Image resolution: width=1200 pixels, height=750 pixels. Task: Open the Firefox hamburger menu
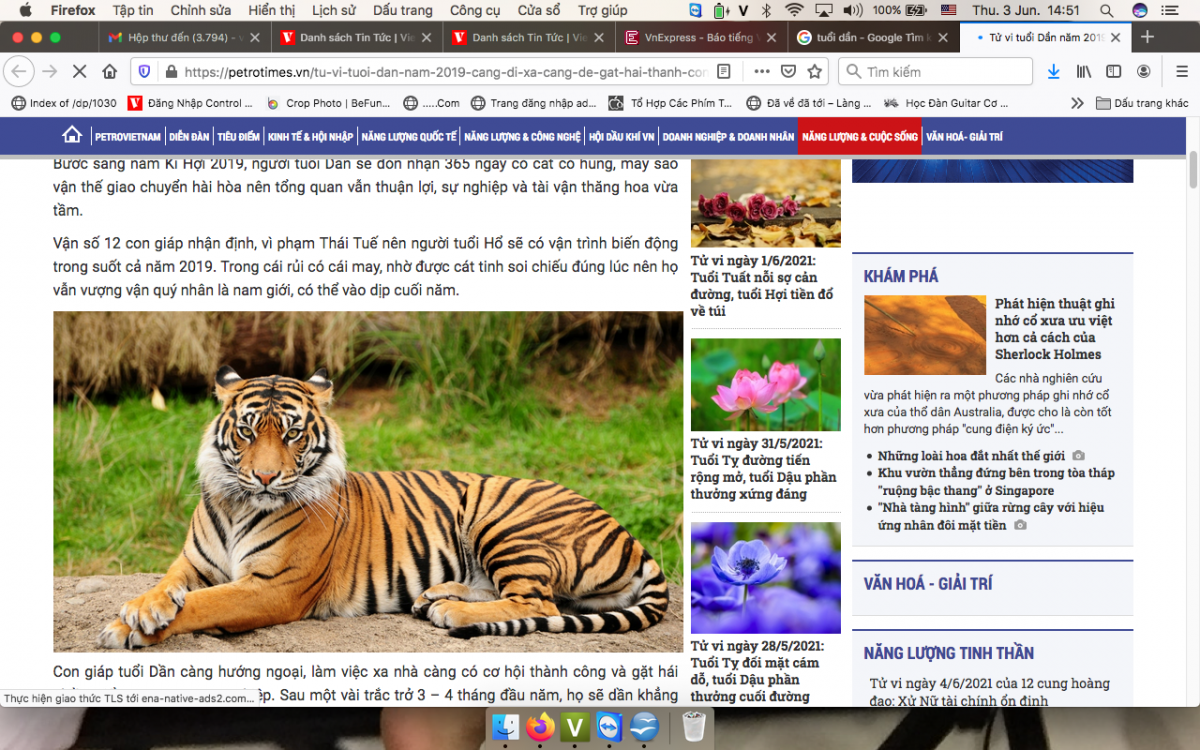pos(1175,72)
